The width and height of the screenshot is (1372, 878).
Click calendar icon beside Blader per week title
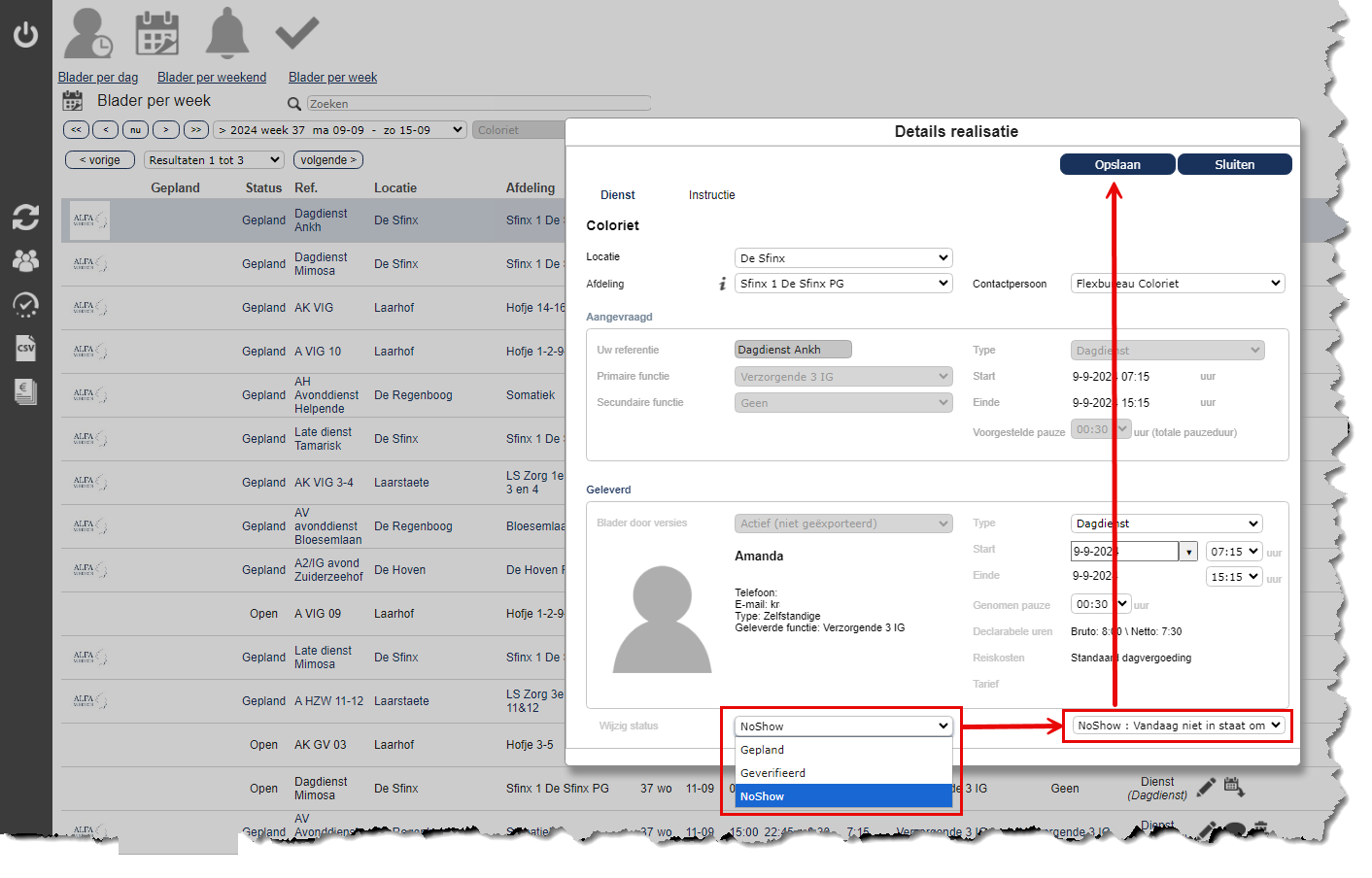click(73, 101)
